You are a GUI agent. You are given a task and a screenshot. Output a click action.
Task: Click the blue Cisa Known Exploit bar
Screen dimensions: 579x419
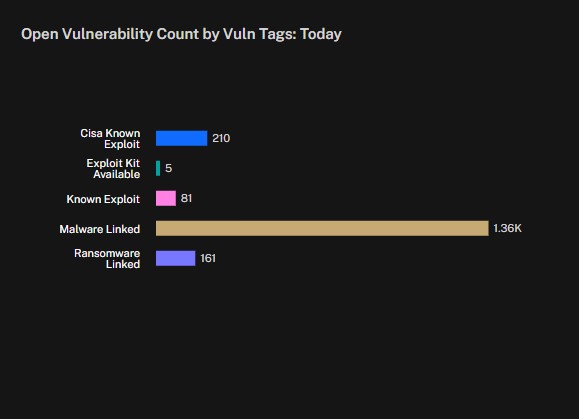click(181, 138)
